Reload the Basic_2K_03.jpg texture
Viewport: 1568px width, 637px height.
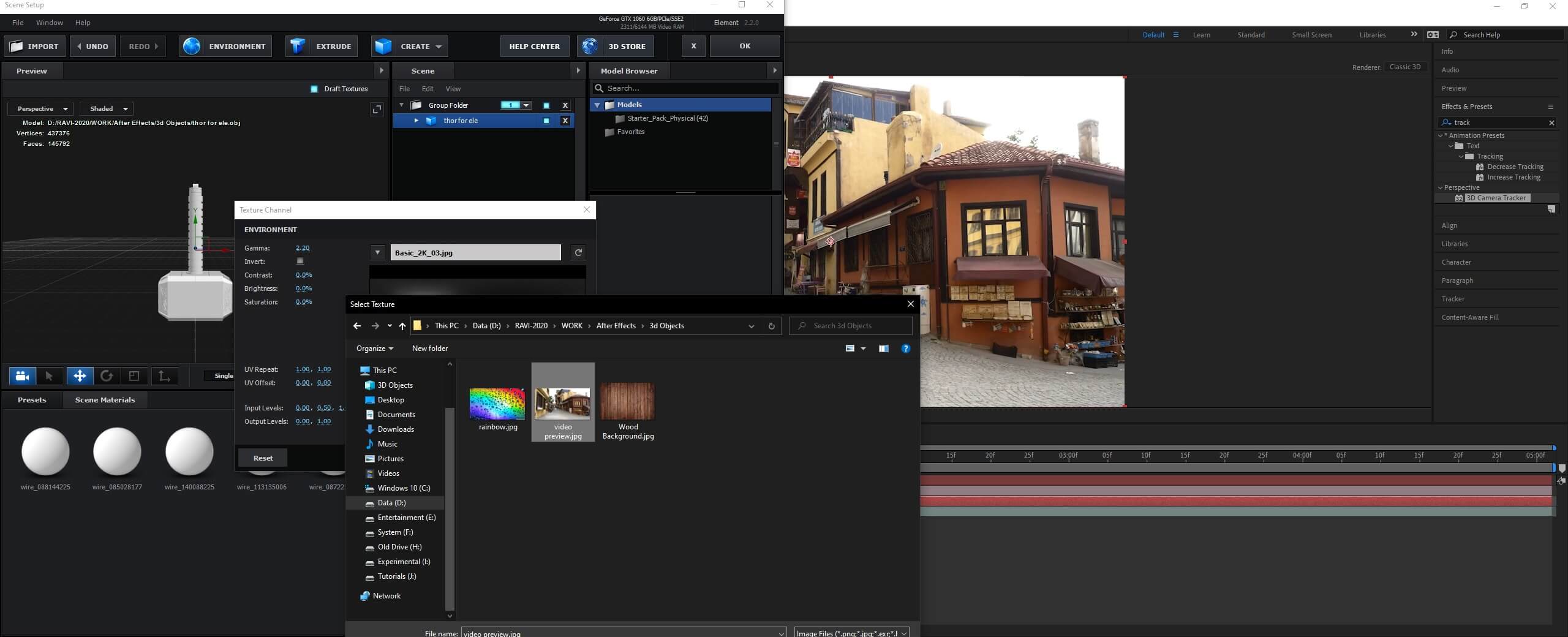click(x=578, y=252)
